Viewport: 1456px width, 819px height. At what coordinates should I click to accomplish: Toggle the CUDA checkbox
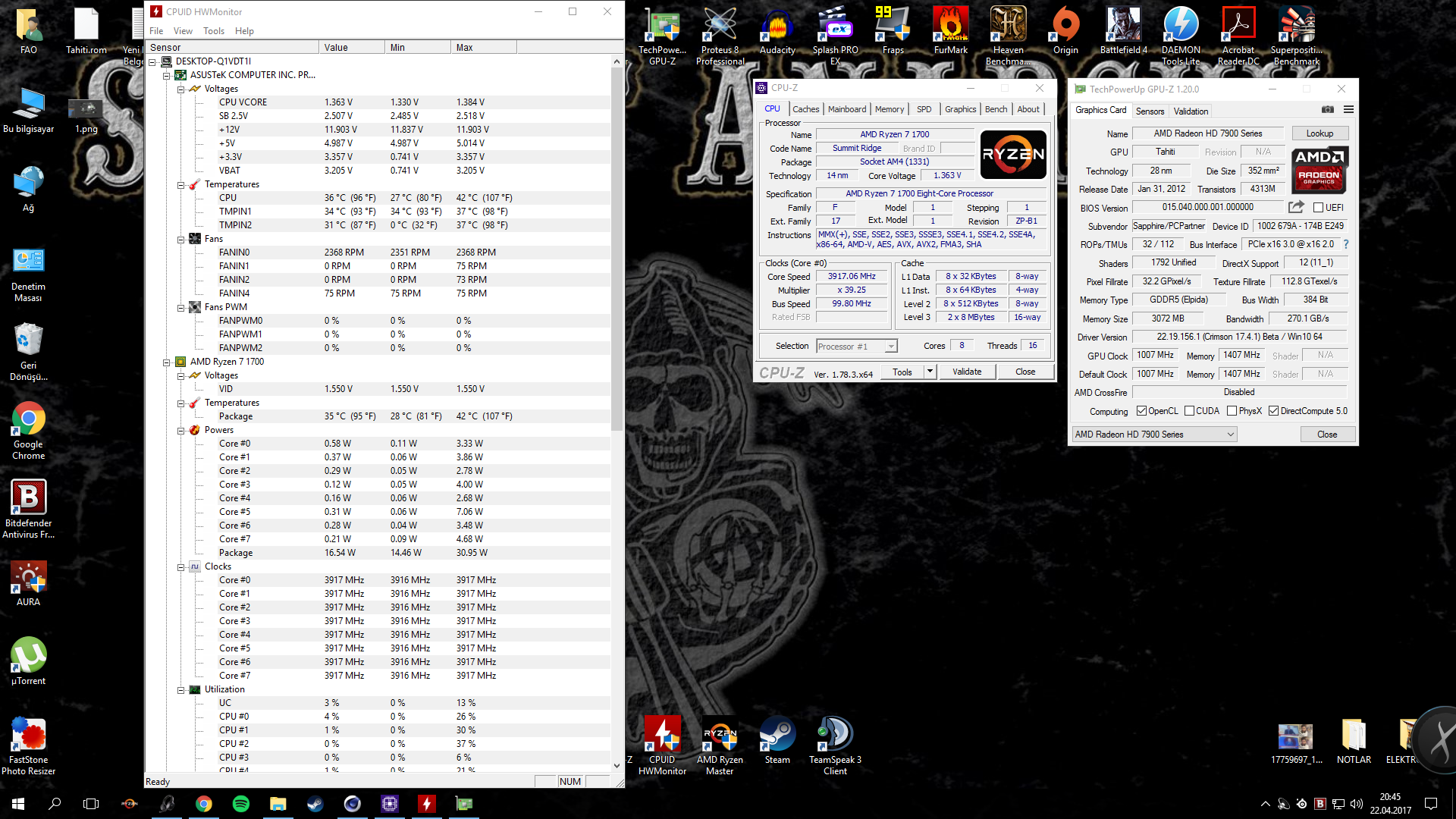point(1189,411)
